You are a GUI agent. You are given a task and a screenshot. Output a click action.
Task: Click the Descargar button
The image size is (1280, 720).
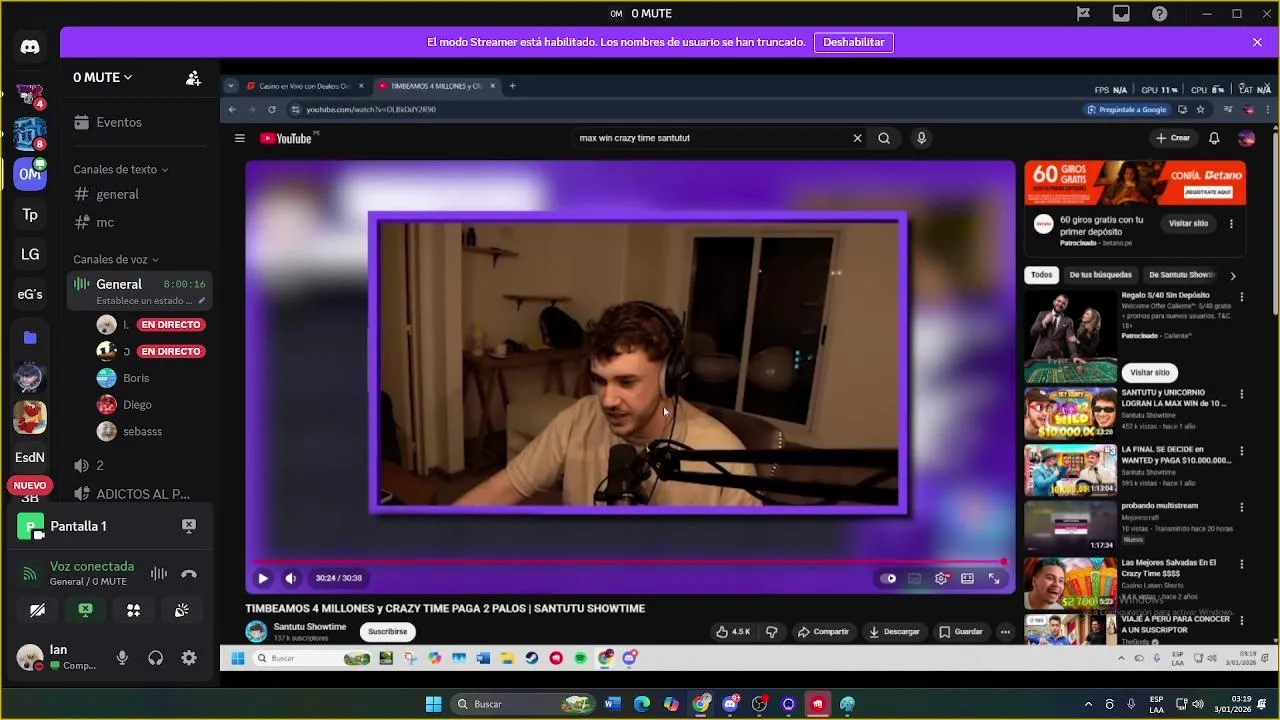(x=895, y=632)
